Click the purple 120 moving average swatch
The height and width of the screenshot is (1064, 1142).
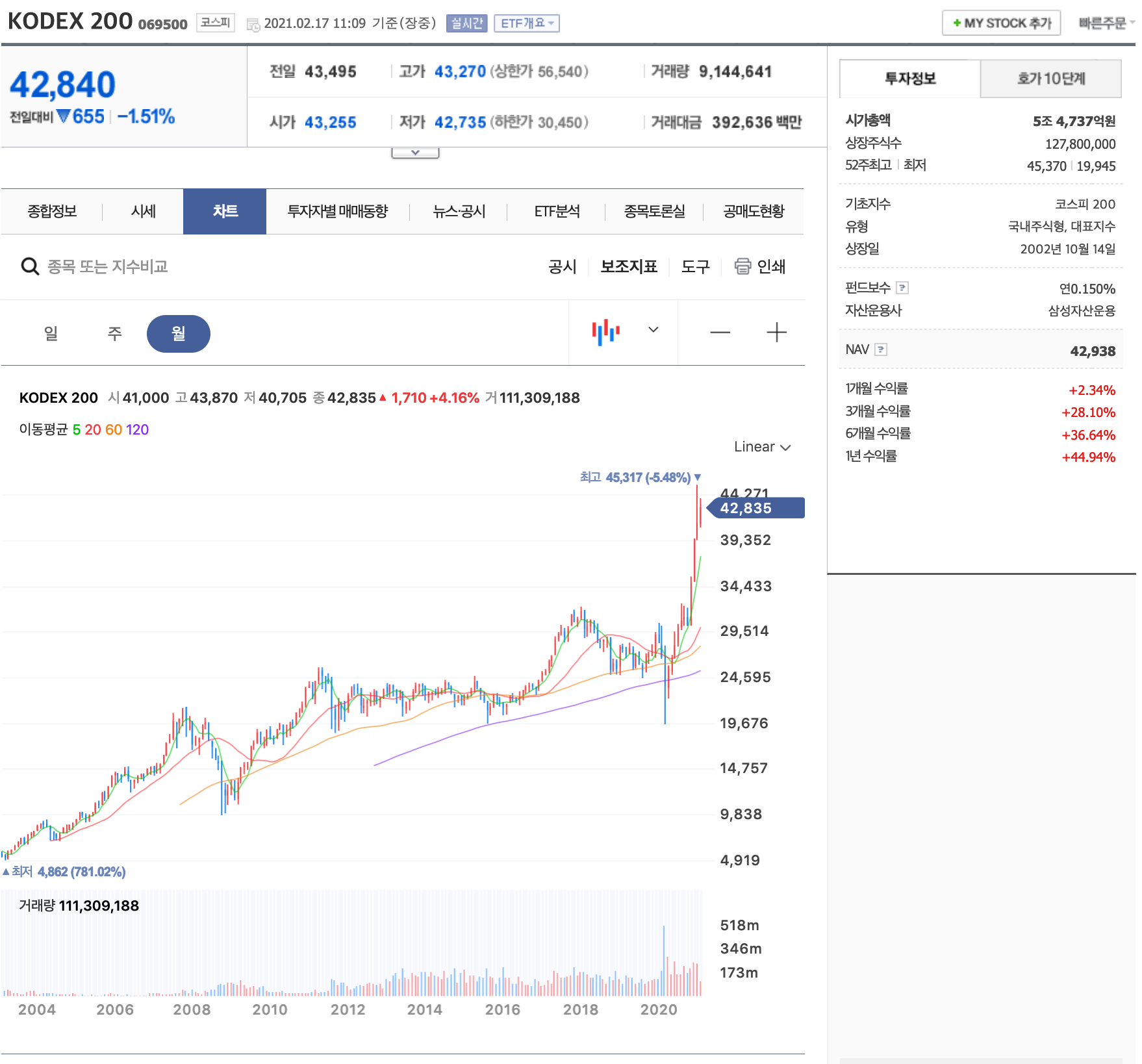click(137, 429)
